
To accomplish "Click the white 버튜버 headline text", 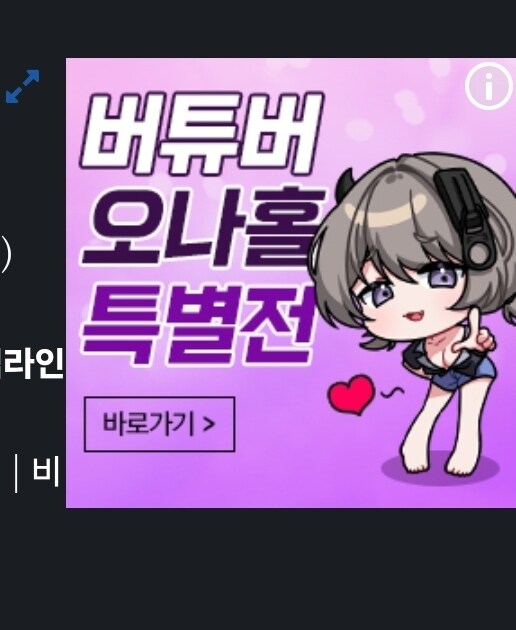I will tap(202, 134).
